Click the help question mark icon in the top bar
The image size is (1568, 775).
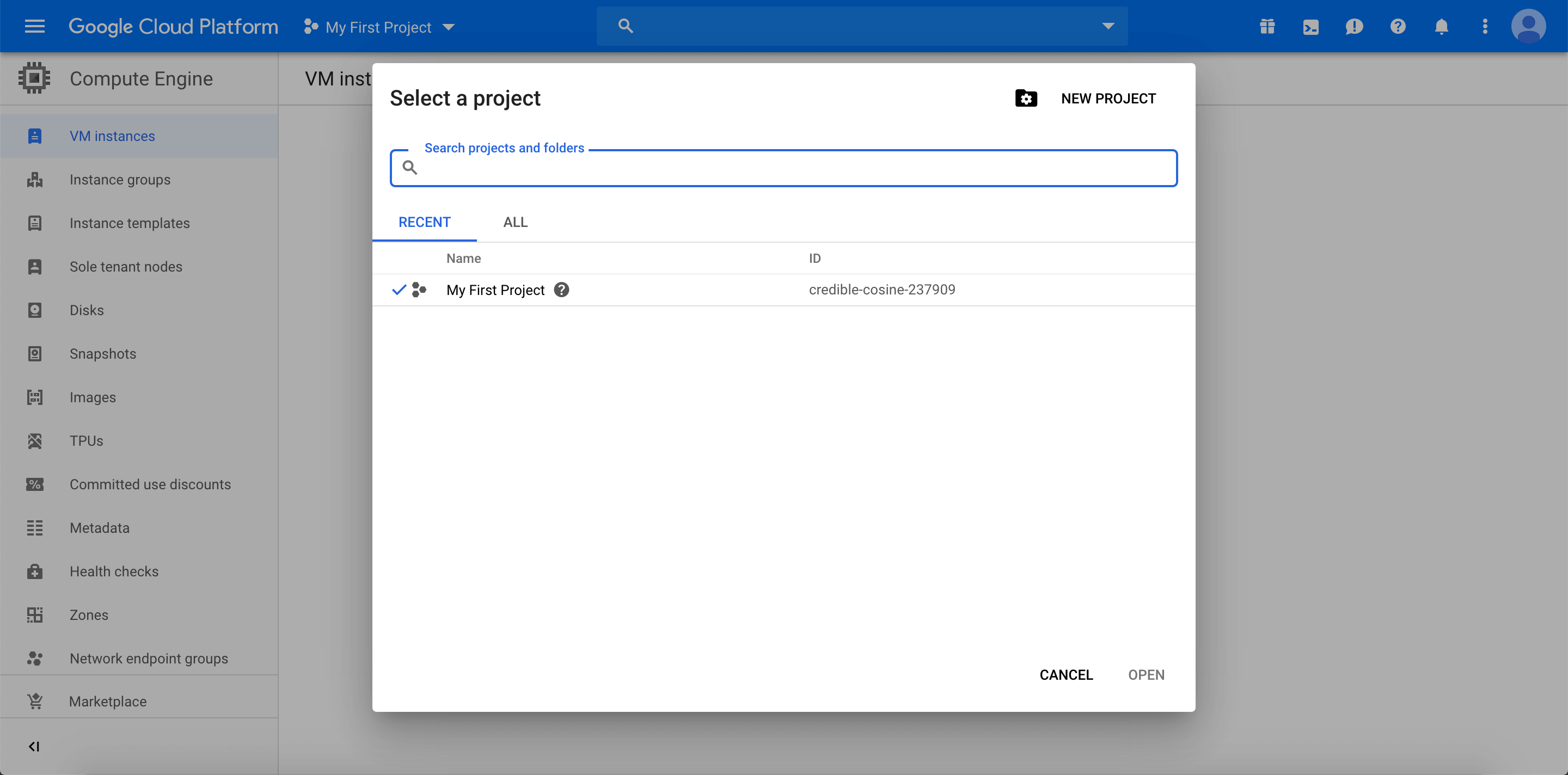click(1398, 26)
